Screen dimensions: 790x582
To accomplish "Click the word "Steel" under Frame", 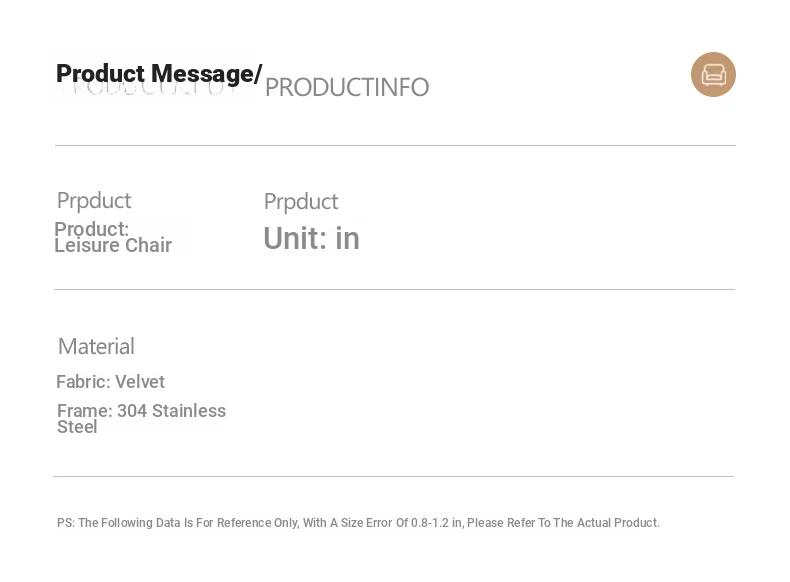I will (x=77, y=427).
